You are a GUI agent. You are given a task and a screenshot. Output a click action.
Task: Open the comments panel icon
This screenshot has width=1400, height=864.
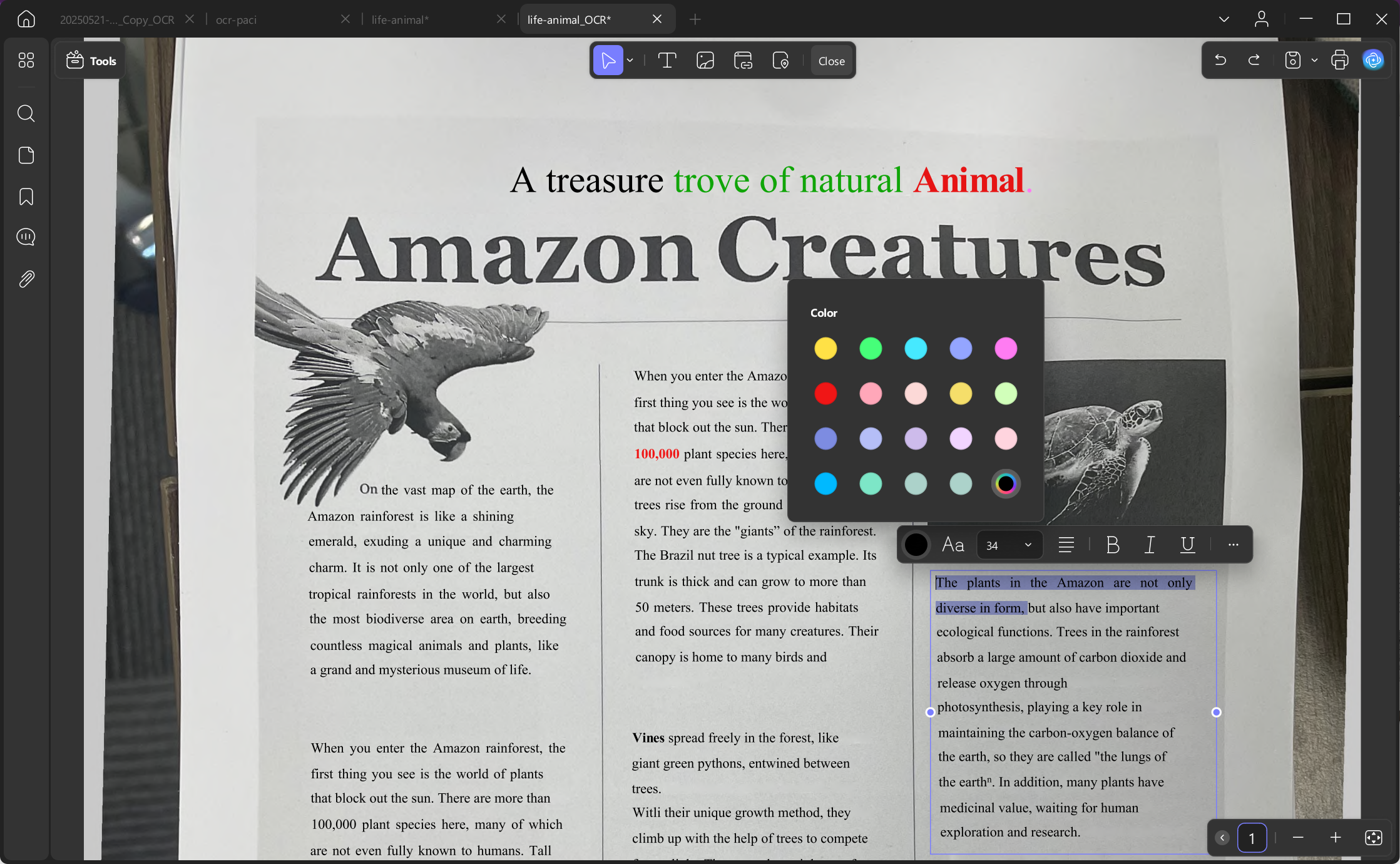[26, 237]
